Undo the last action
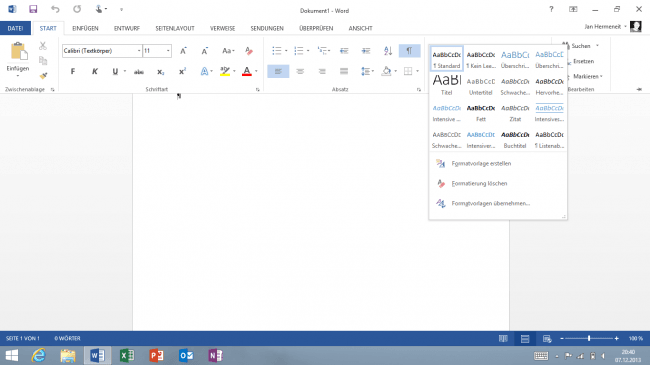This screenshot has width=650, height=365. click(x=55, y=9)
